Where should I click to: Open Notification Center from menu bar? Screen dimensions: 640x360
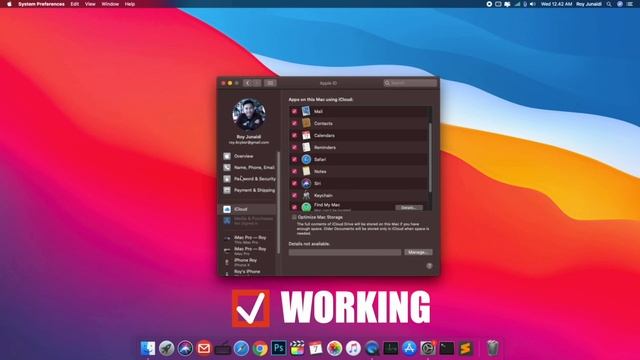coord(630,4)
